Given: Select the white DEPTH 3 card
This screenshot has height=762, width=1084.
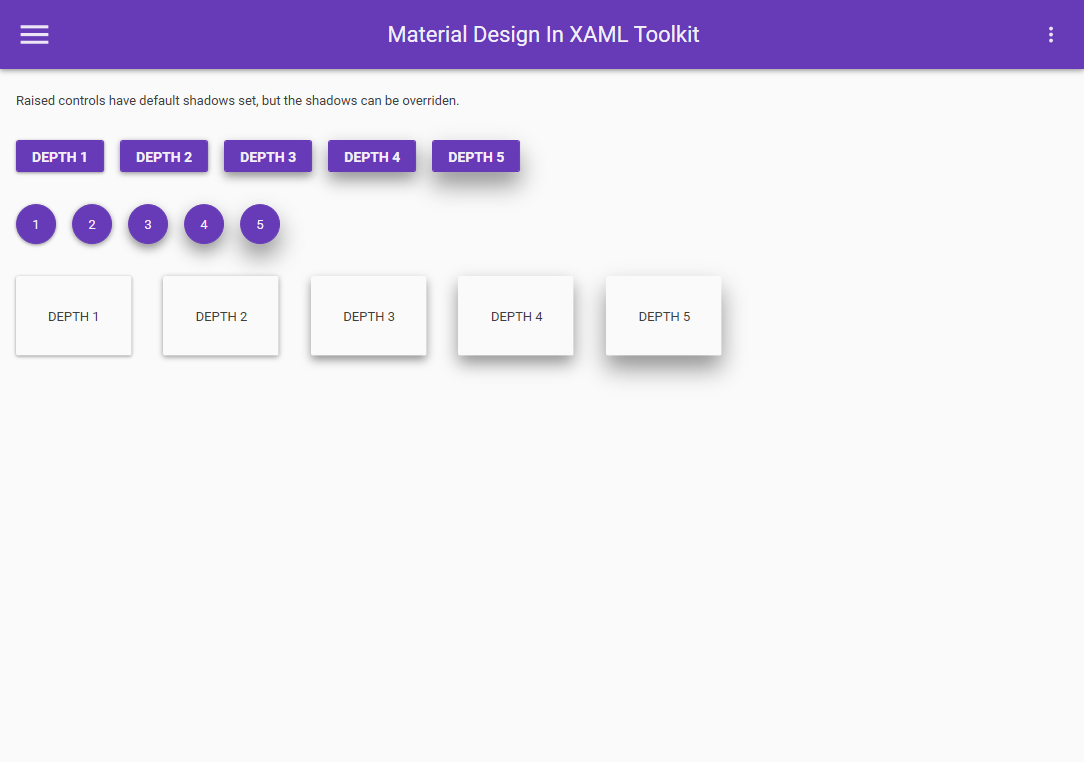Looking at the screenshot, I should (x=368, y=316).
